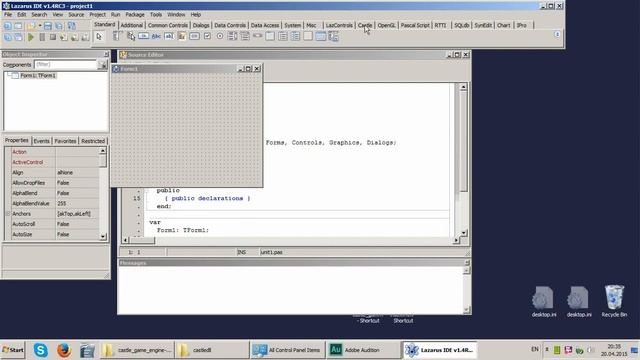Open Skype from the taskbar

tap(40, 350)
